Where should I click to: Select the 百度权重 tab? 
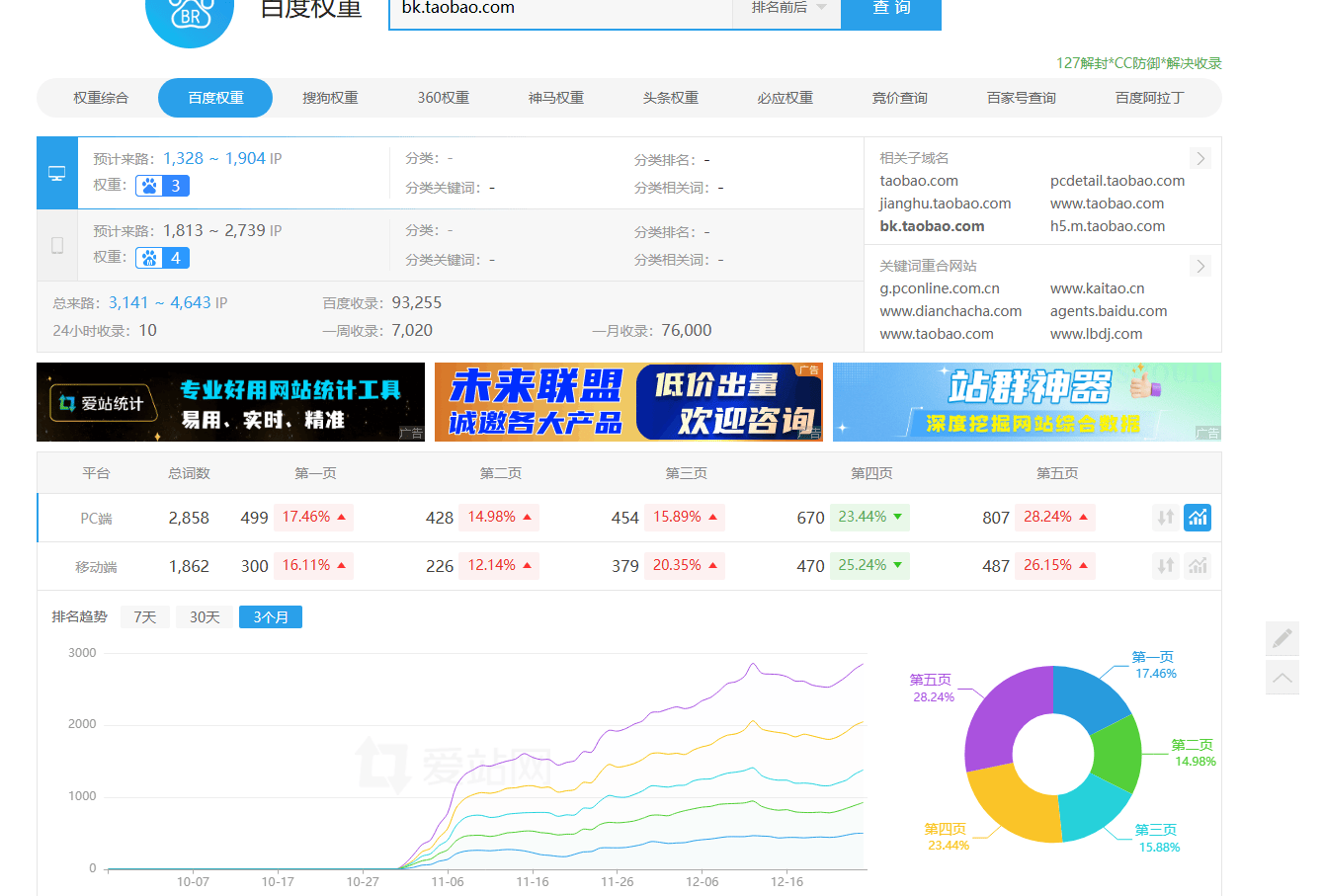pyautogui.click(x=215, y=98)
